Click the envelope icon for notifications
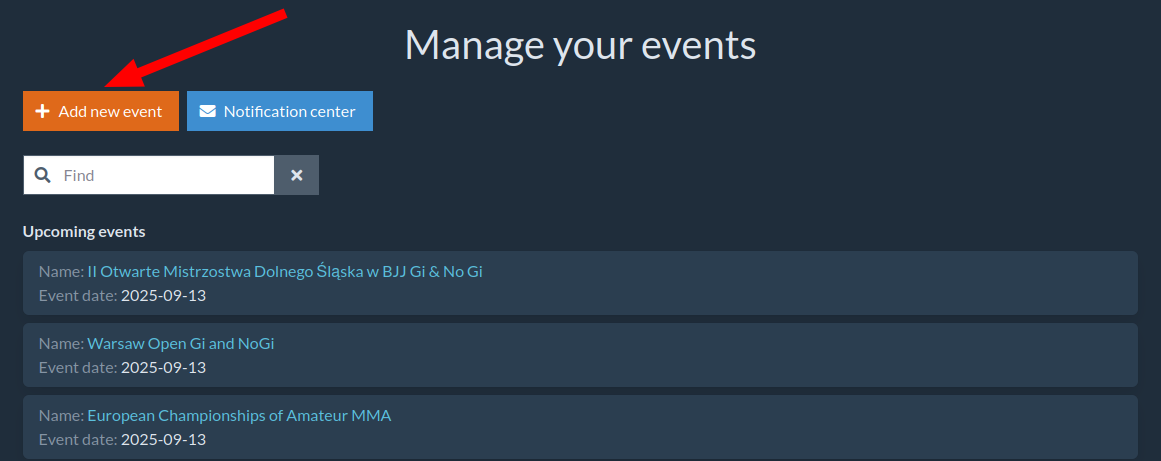1161x461 pixels. [207, 111]
